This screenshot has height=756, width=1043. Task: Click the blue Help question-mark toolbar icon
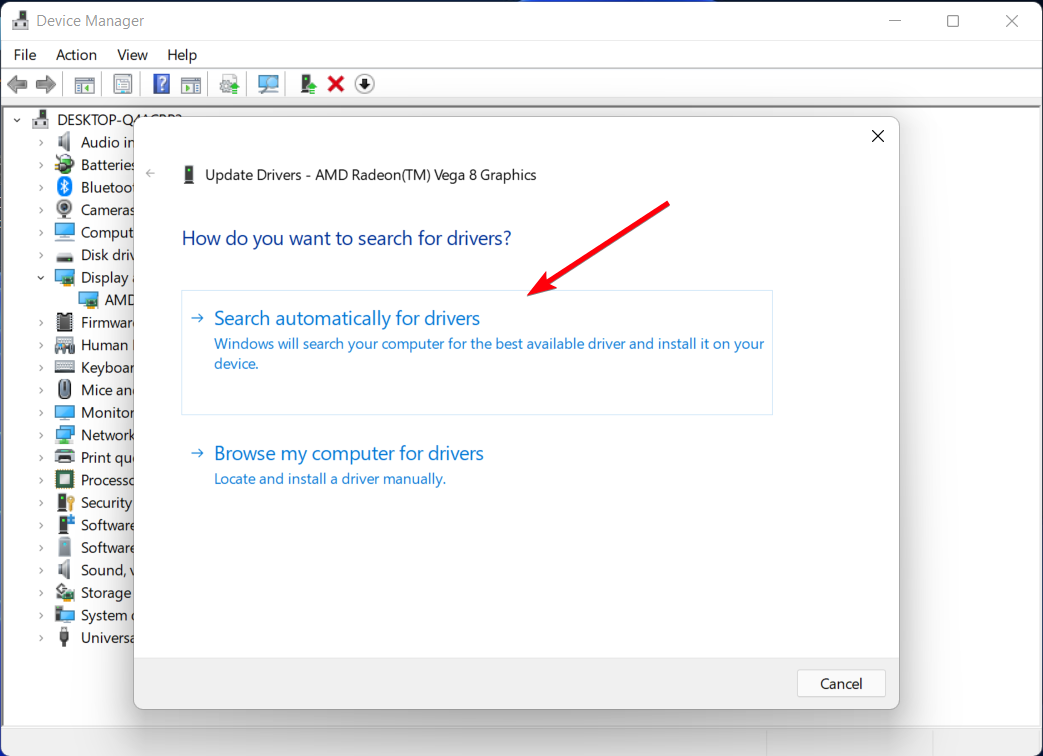pos(162,84)
